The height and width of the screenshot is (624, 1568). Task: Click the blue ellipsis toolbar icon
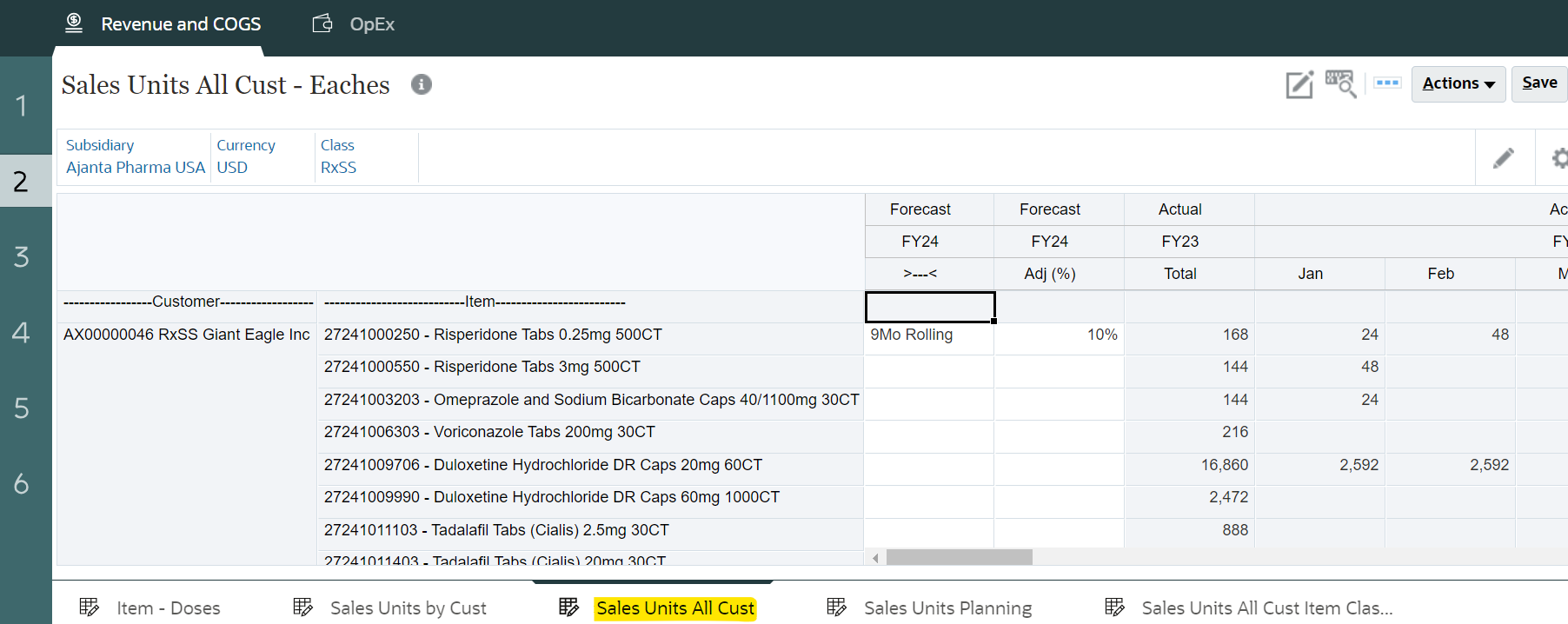coord(1387,83)
